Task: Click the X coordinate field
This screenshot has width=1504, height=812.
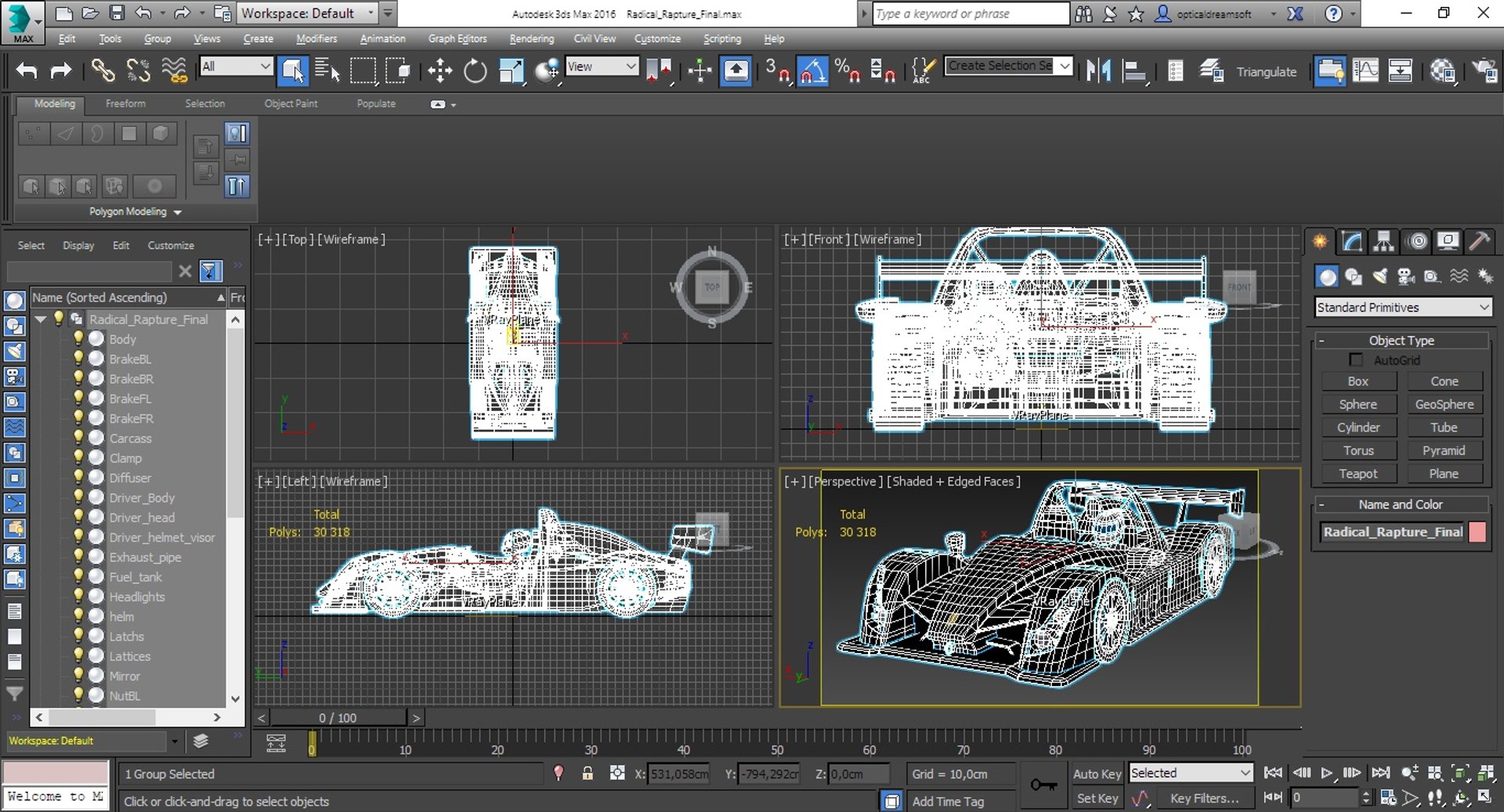Action: [679, 774]
